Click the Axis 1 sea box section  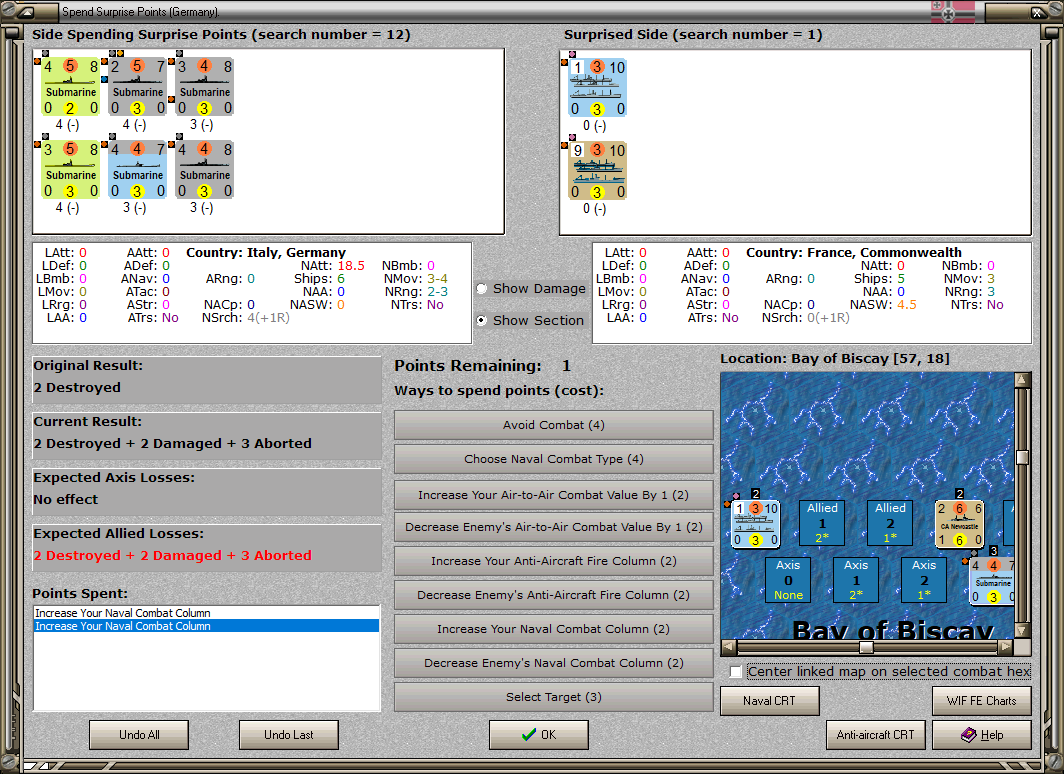(x=856, y=580)
